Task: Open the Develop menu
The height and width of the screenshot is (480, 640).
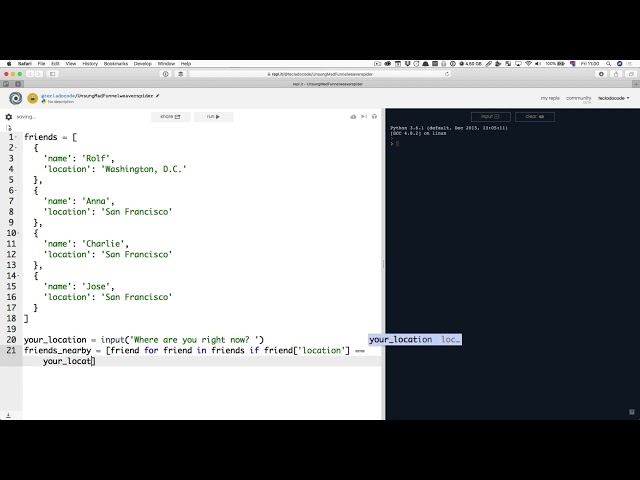Action: 142,64
